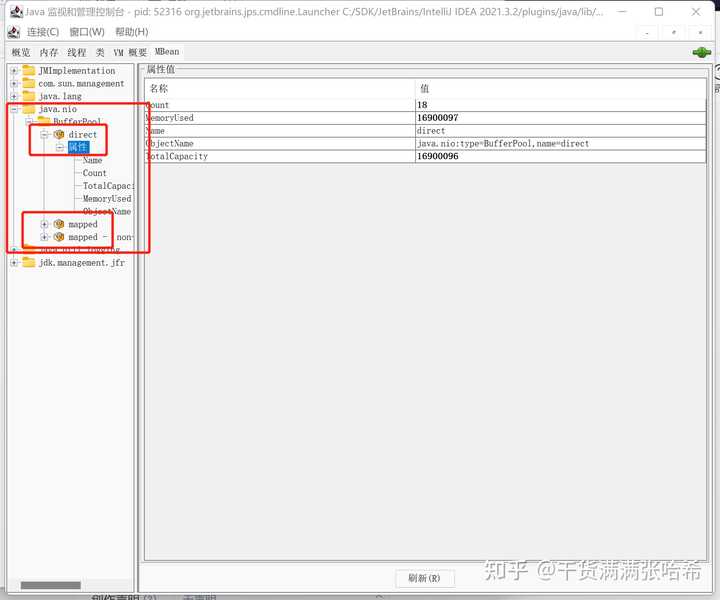Click the Java console icon in title bar

point(16,11)
